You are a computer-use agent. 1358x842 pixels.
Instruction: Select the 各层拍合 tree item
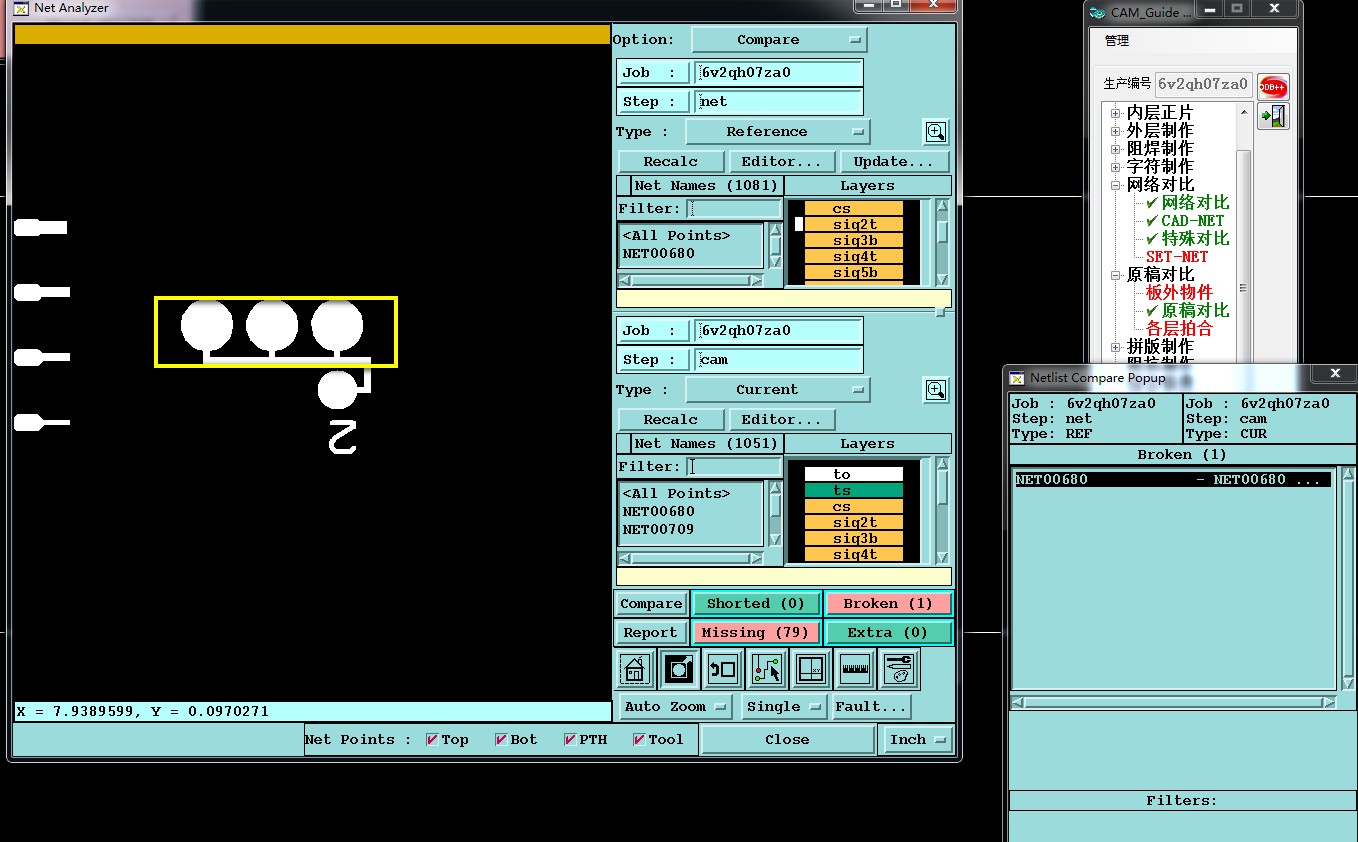tap(1179, 329)
